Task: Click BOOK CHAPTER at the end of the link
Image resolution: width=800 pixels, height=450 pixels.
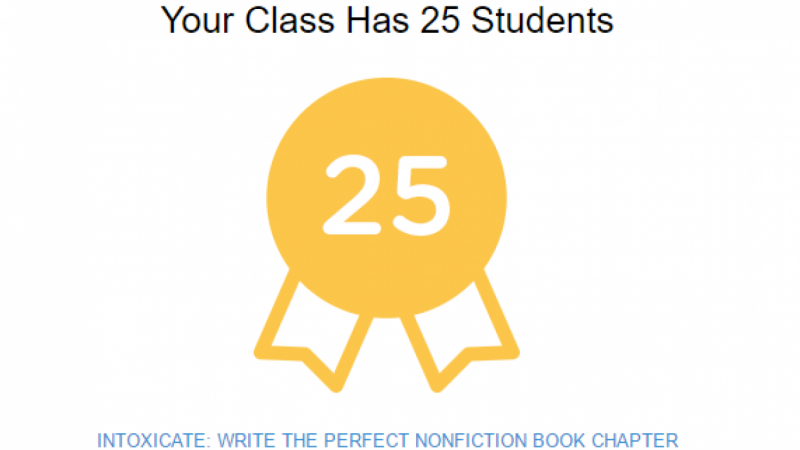Action: [606, 440]
